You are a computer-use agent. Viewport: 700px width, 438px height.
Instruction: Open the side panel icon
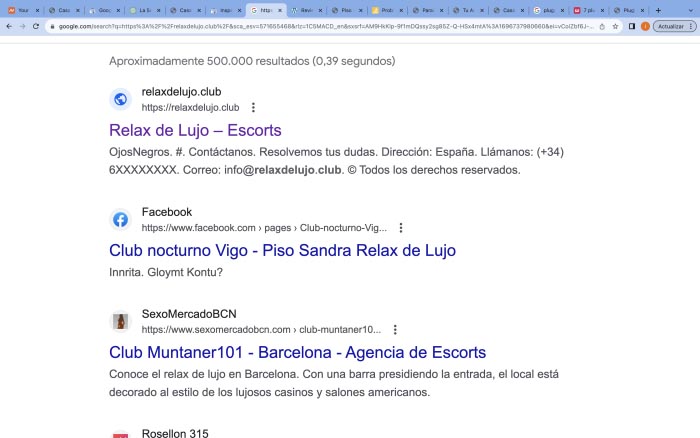click(x=632, y=27)
